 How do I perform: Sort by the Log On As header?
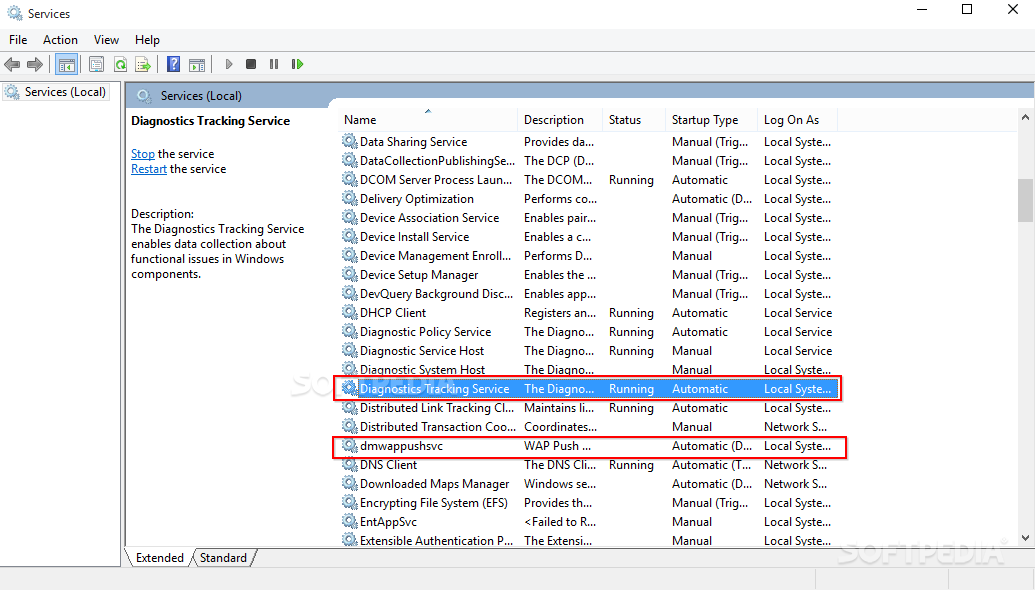tap(797, 119)
